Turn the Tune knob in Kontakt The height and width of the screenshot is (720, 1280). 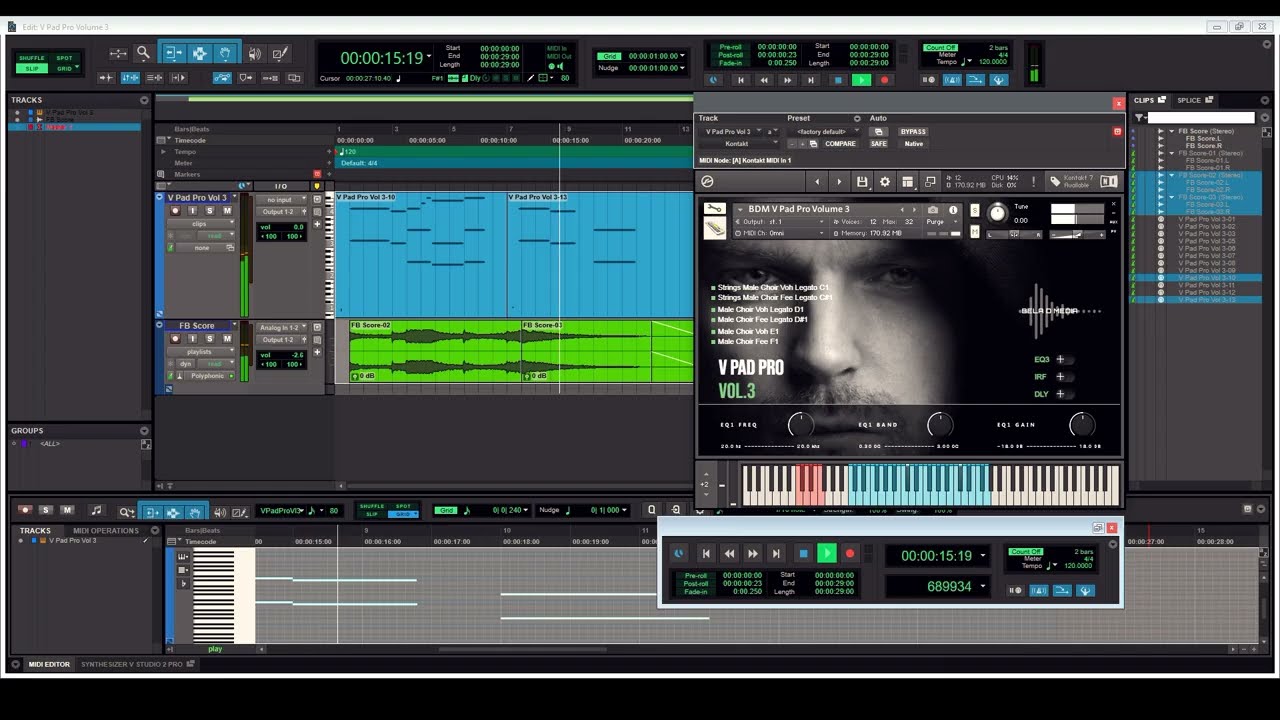click(997, 213)
